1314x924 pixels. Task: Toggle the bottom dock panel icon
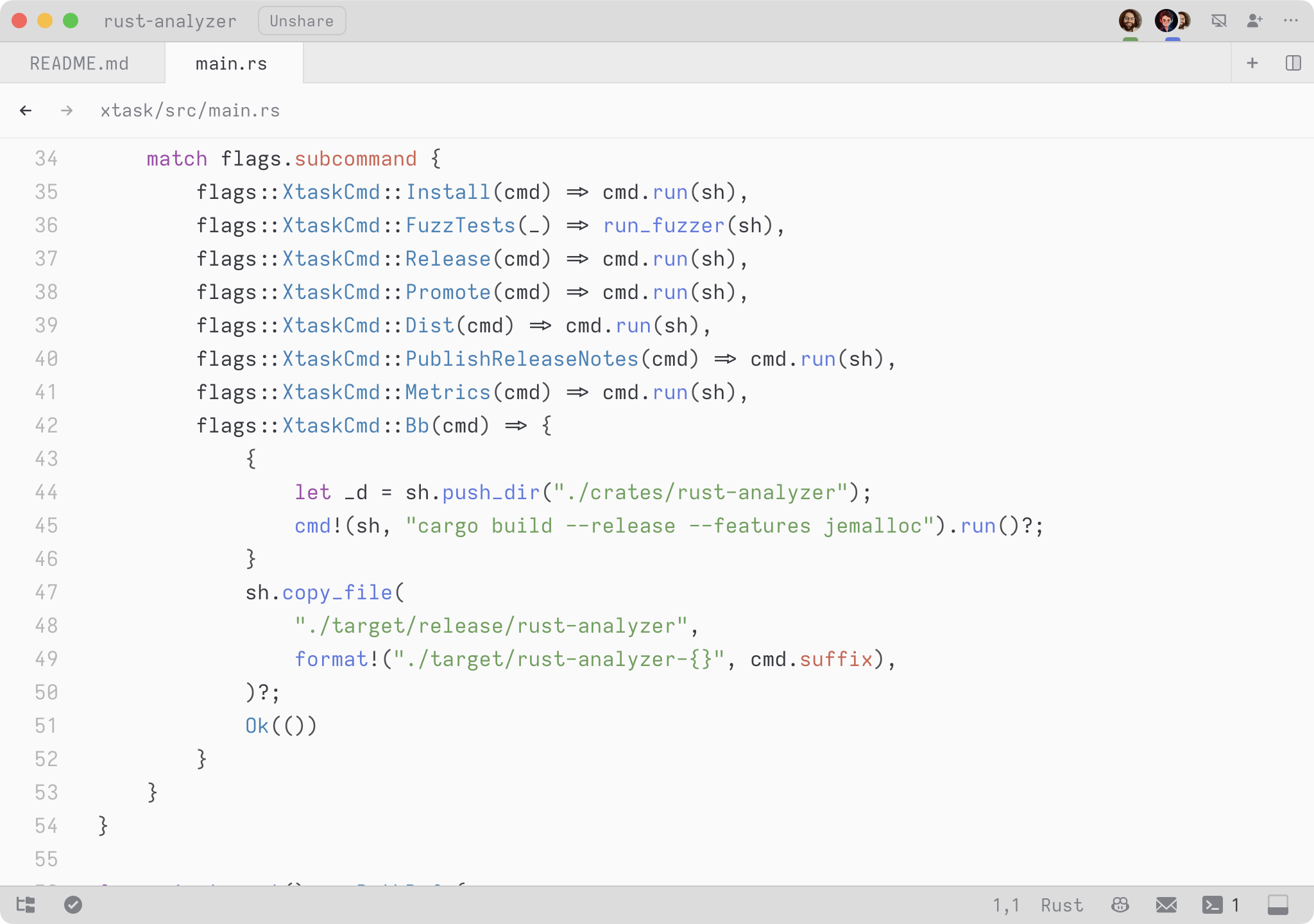1277,905
